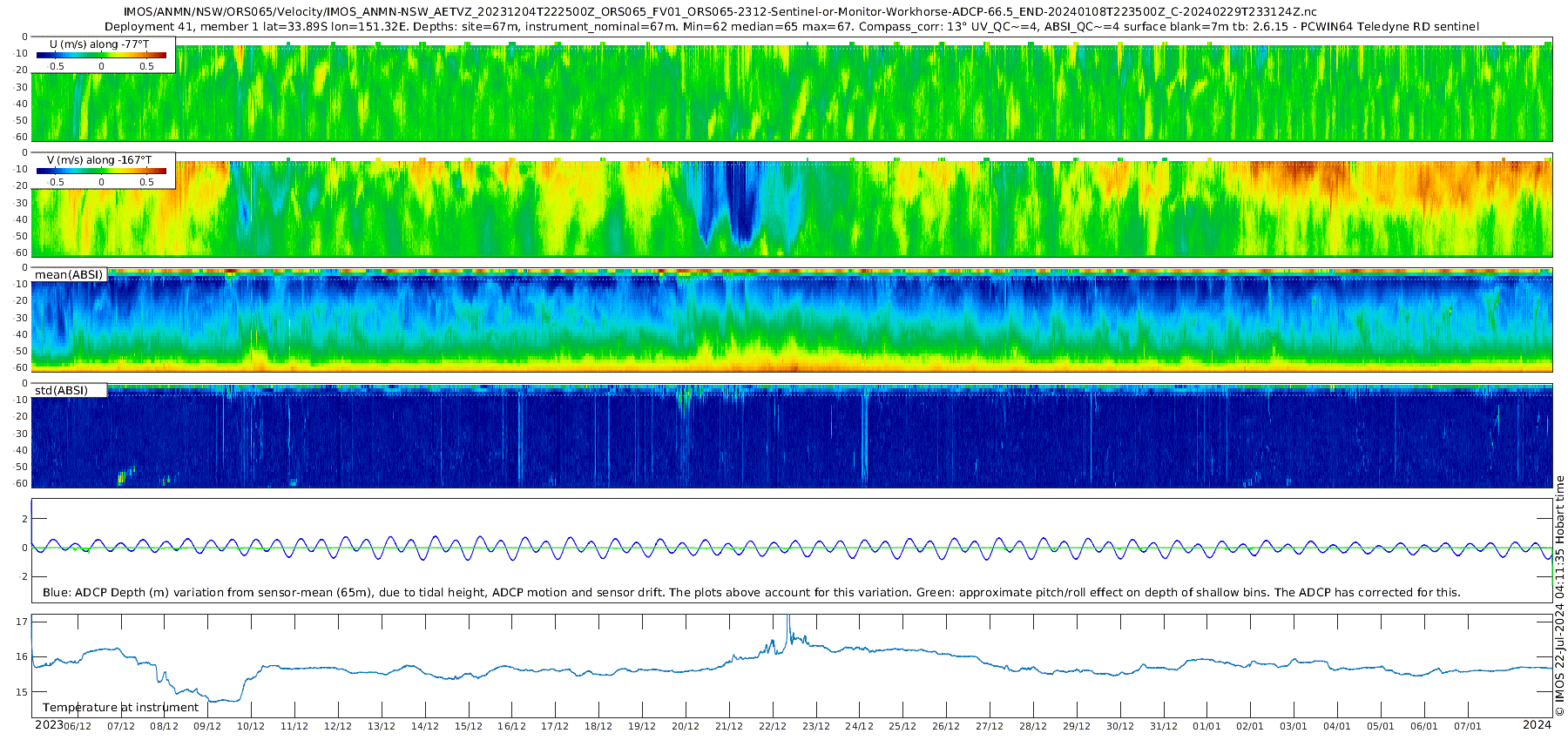1568x740 pixels.
Task: Click the vertical IMOS copyright timestamp text
Action: coord(1560,595)
